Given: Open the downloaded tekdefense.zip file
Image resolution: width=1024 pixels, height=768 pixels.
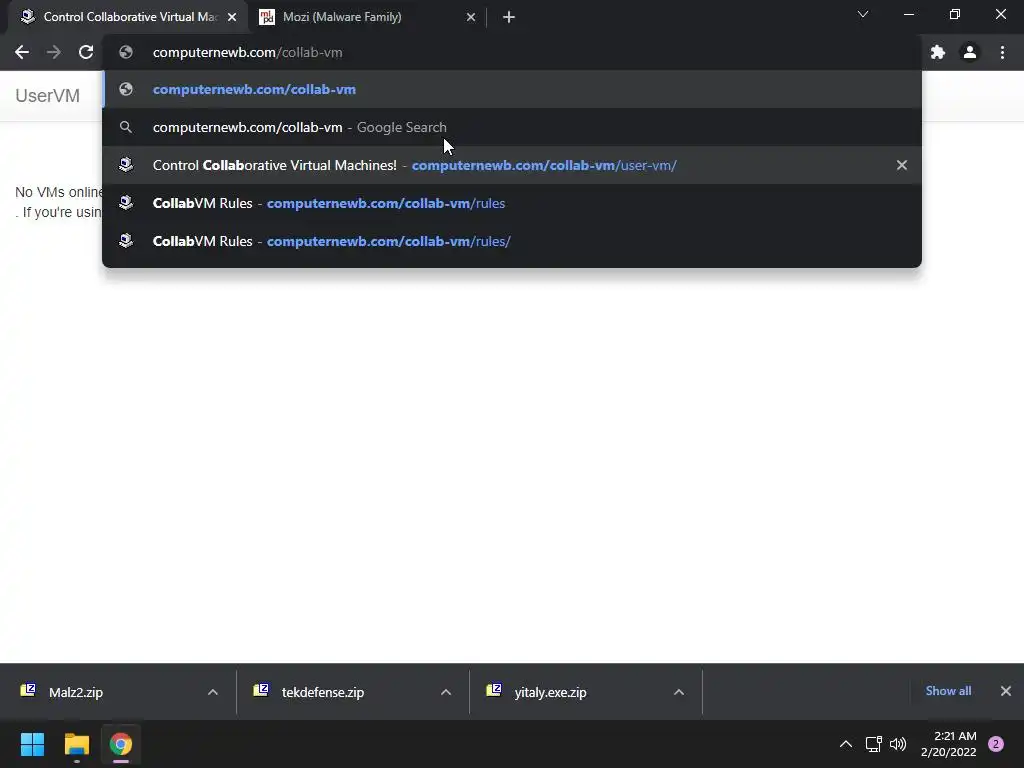Looking at the screenshot, I should (x=323, y=692).
